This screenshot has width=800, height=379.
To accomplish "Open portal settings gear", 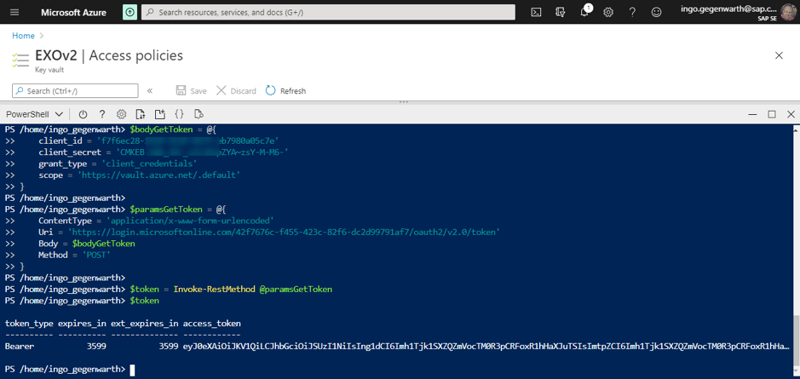I will [x=608, y=12].
